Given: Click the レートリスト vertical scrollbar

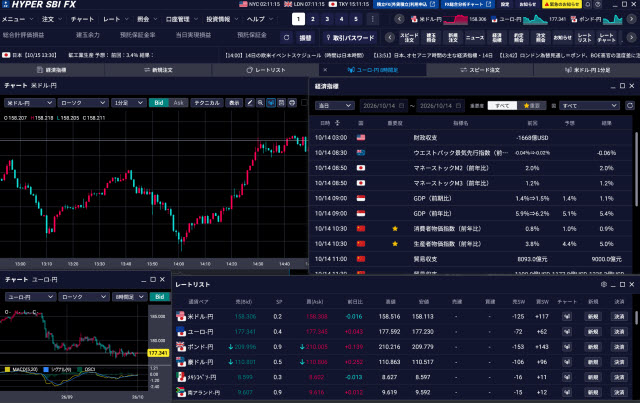Looking at the screenshot, I should click(x=636, y=318).
